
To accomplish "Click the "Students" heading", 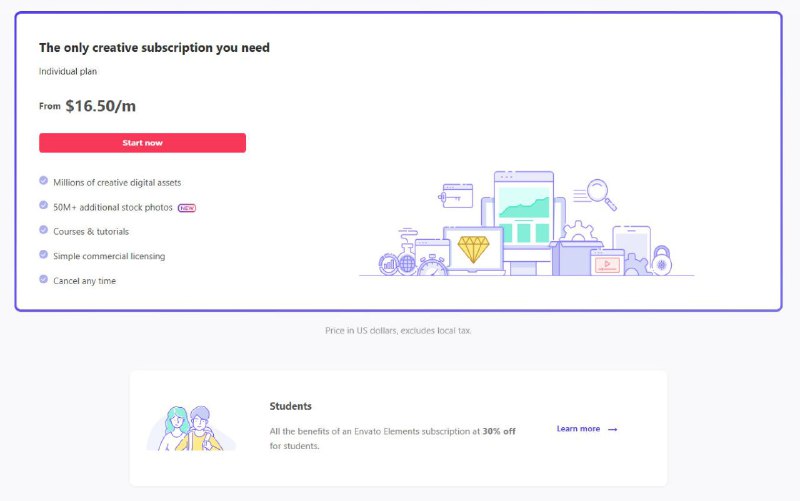I will coord(290,406).
